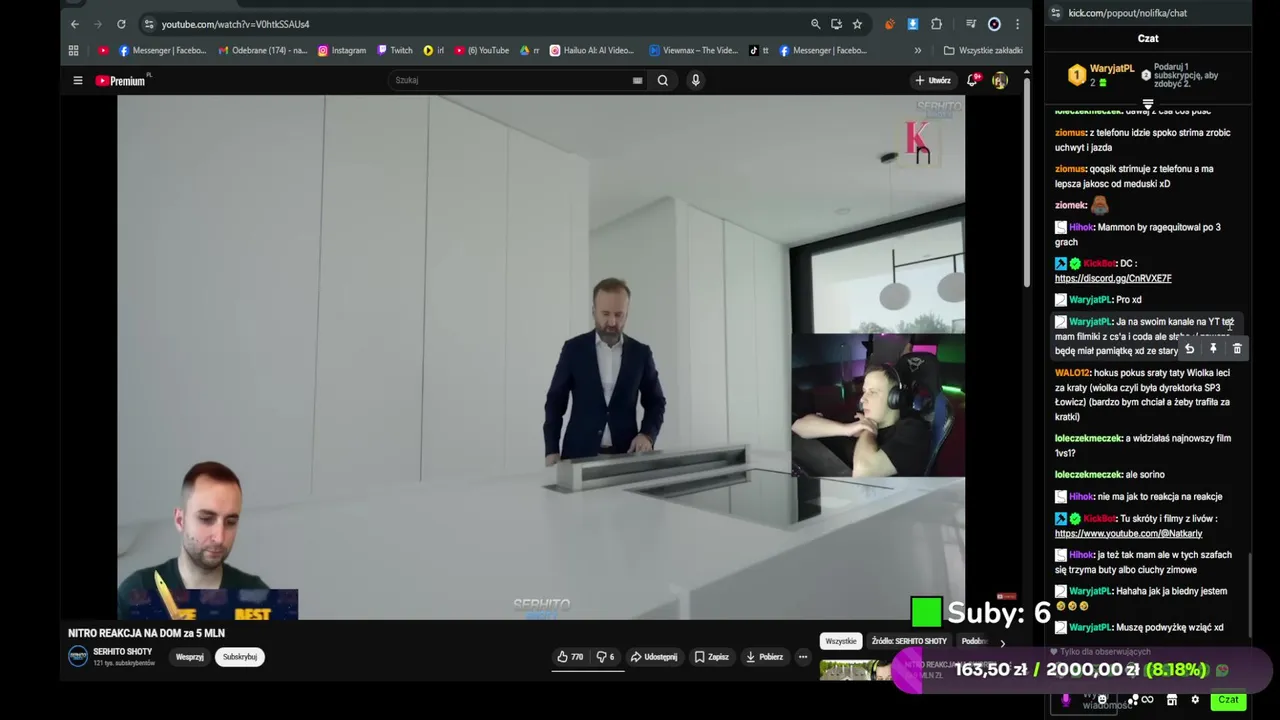Open the YouTube account avatar menu
Image resolution: width=1280 pixels, height=720 pixels.
pyautogui.click(x=999, y=80)
